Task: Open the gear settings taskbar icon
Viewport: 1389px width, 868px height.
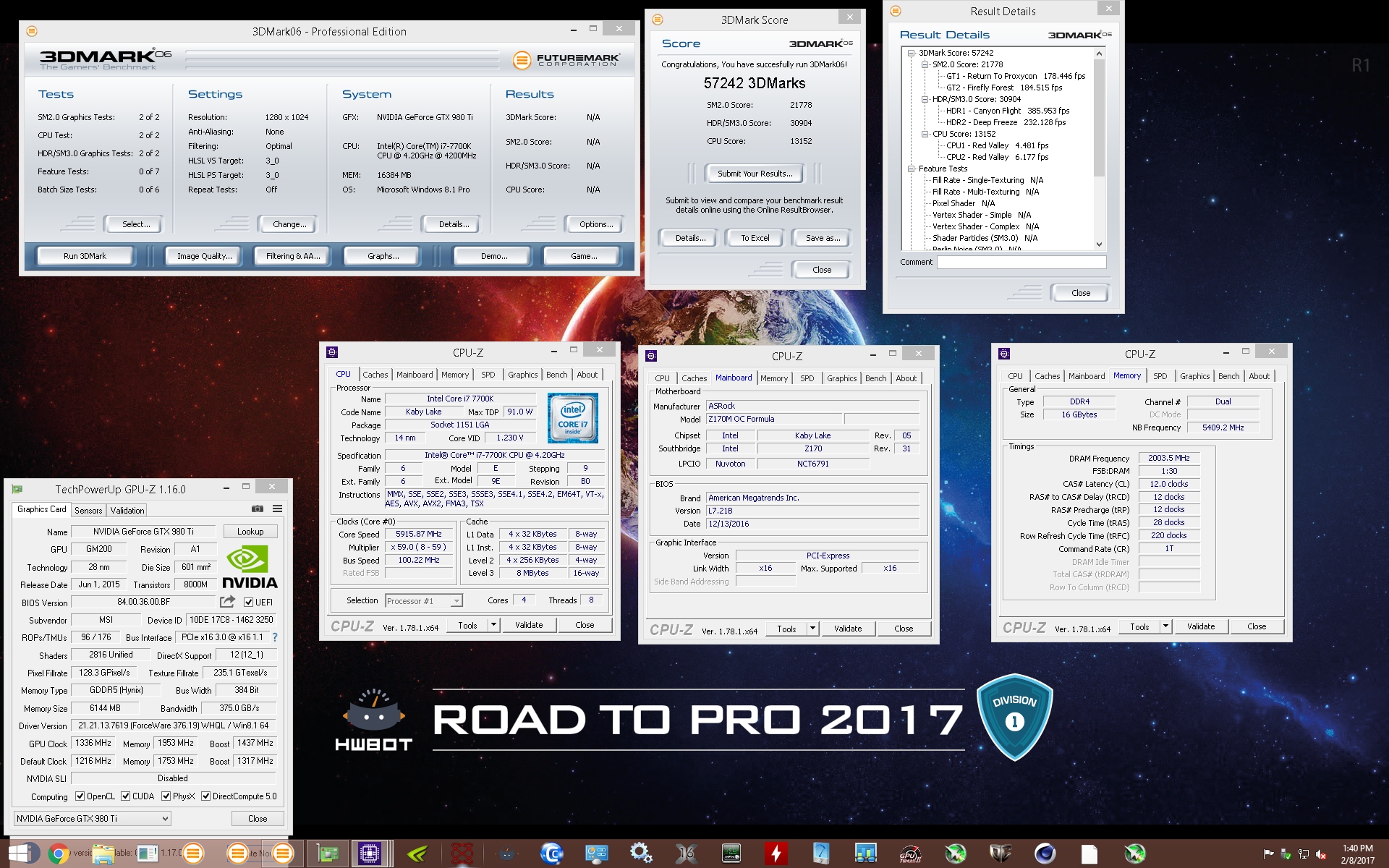Action: (641, 854)
